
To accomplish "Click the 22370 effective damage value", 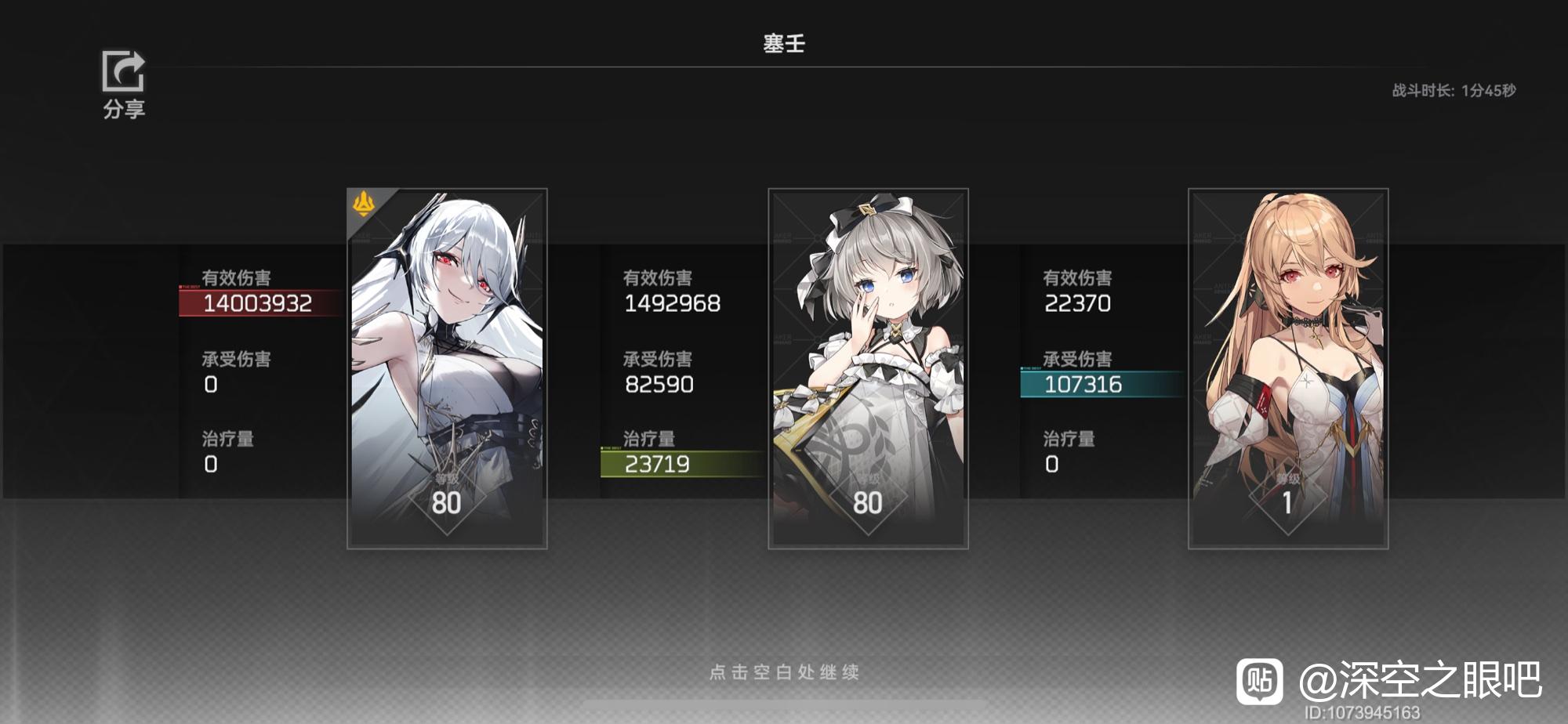I will click(1077, 303).
